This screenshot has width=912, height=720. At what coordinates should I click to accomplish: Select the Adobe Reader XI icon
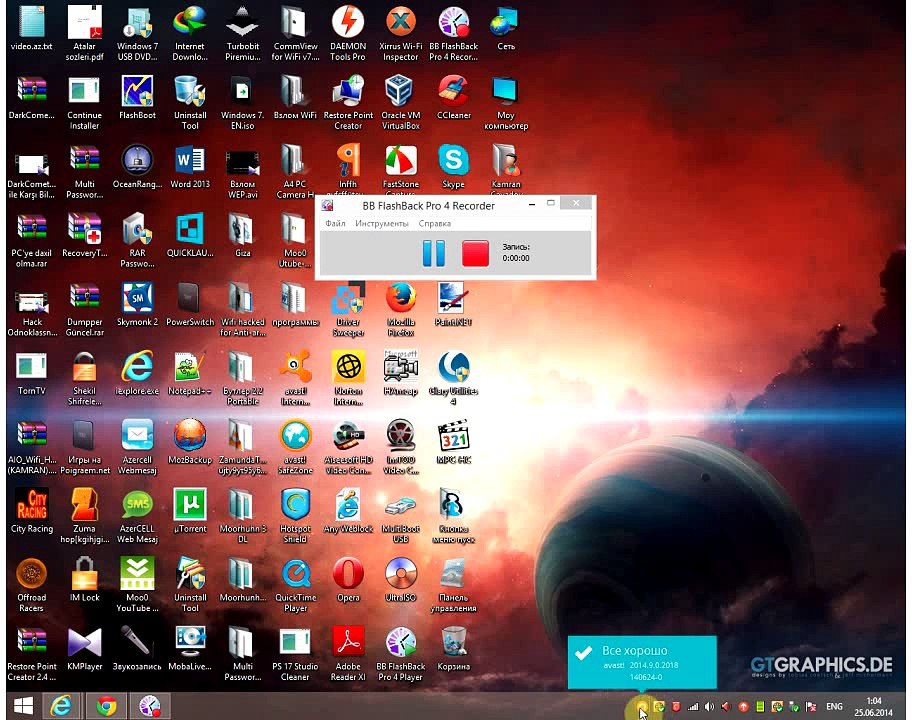tap(348, 654)
